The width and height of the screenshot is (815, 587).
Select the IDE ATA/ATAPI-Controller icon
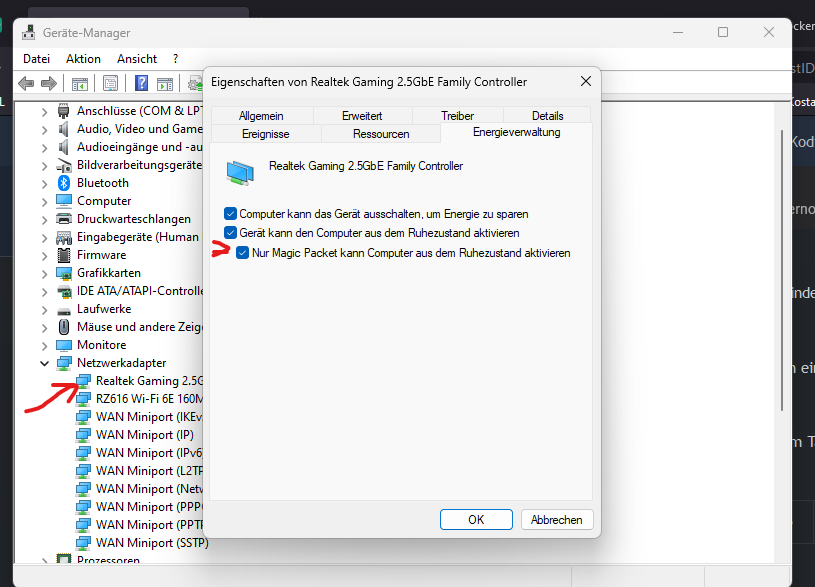pos(64,291)
